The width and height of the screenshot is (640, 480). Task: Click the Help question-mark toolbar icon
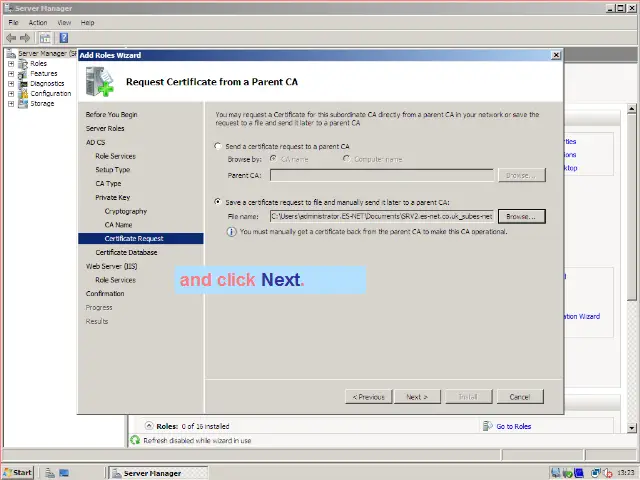(64, 38)
